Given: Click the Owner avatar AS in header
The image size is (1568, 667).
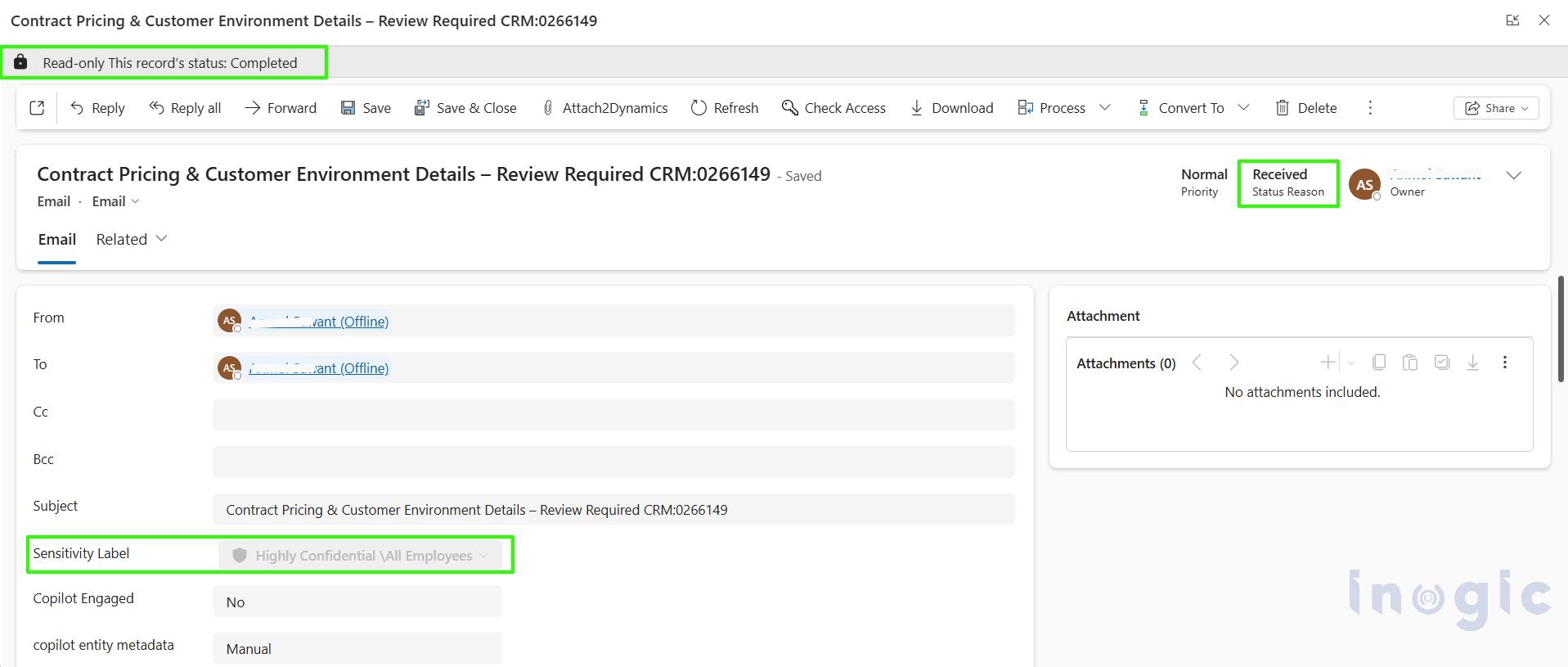Looking at the screenshot, I should point(1364,184).
